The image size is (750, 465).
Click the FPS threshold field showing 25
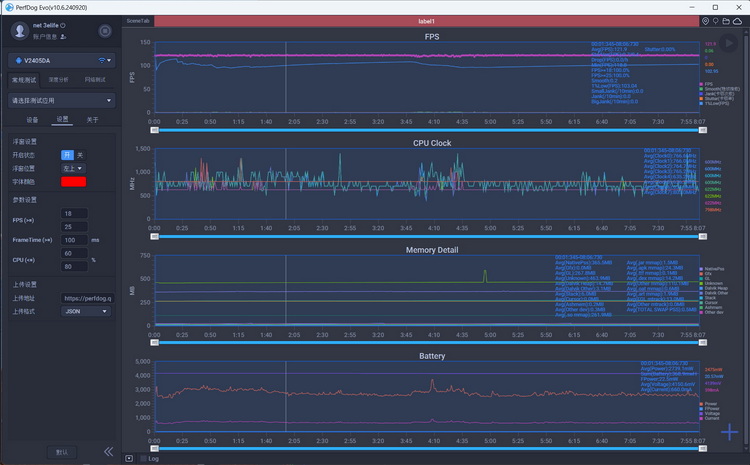[74, 227]
